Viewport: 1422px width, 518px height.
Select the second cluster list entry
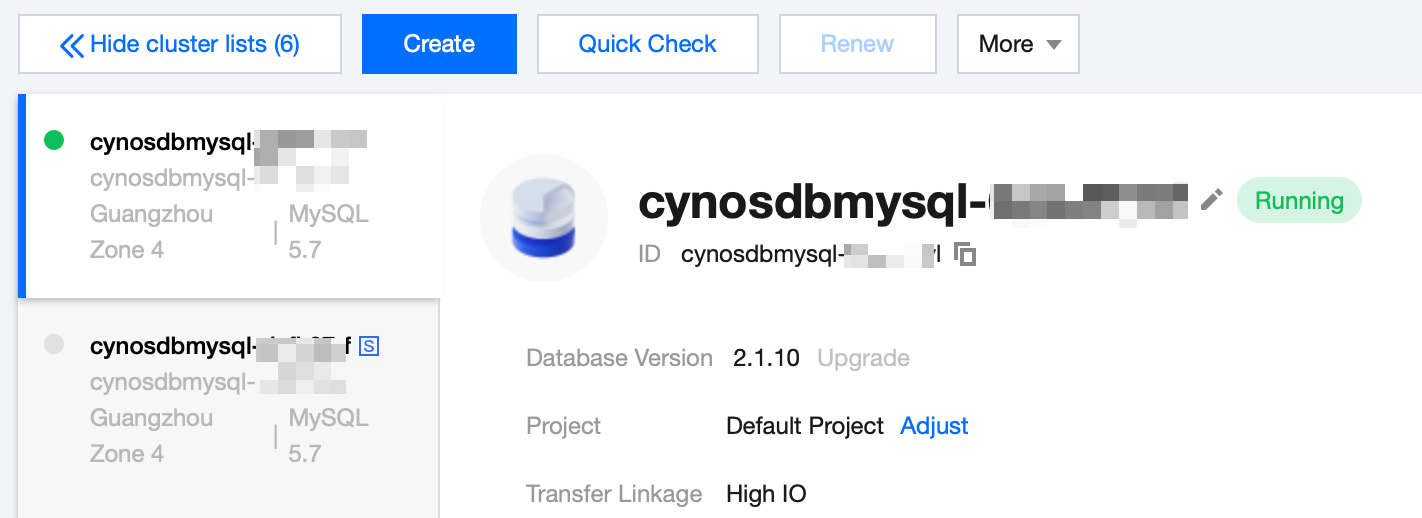click(x=229, y=400)
